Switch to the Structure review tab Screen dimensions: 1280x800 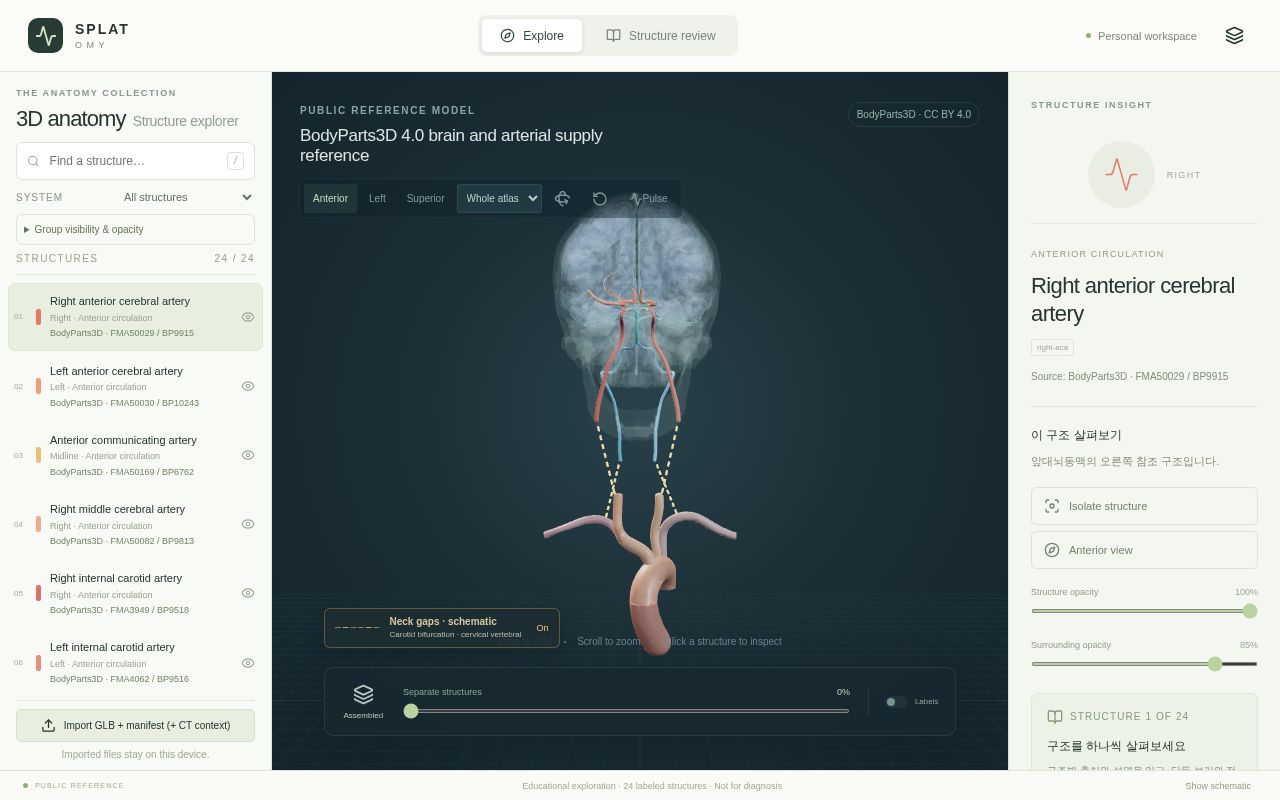click(661, 36)
